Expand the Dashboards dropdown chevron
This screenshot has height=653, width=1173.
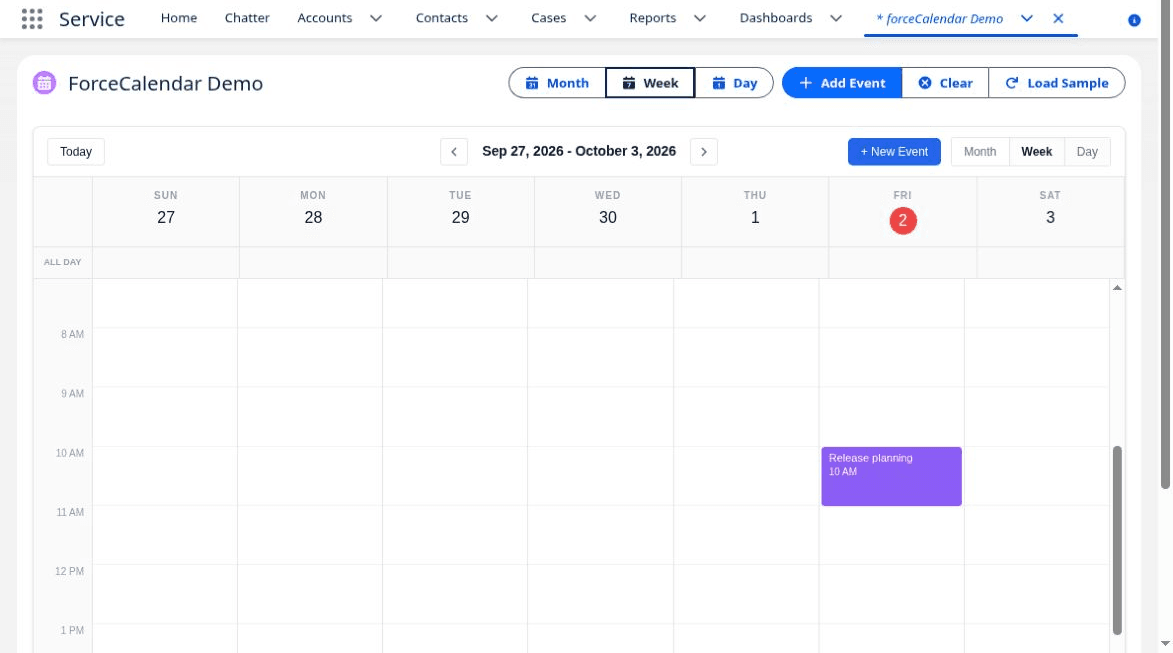pyautogui.click(x=836, y=19)
